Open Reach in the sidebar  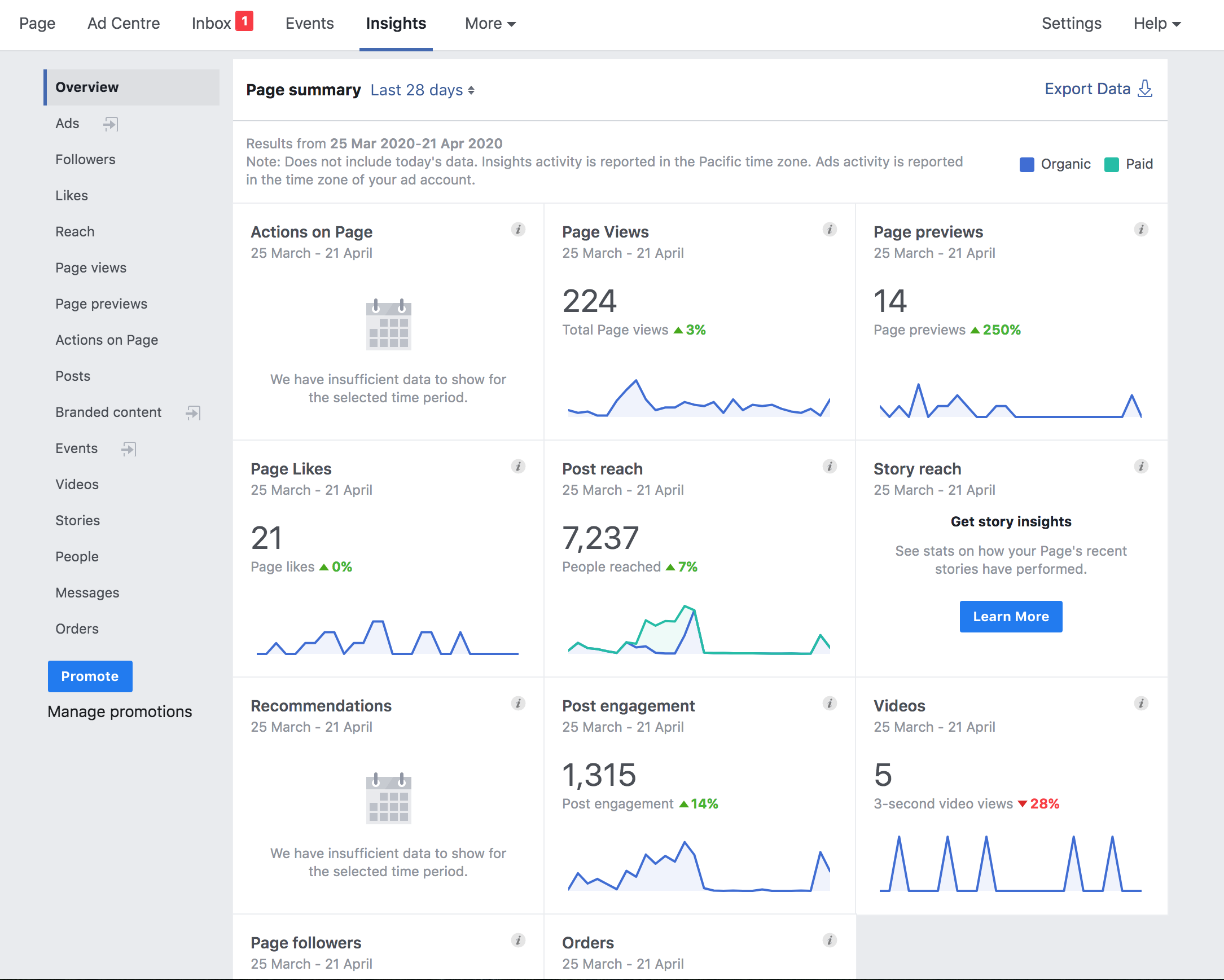[x=75, y=231]
